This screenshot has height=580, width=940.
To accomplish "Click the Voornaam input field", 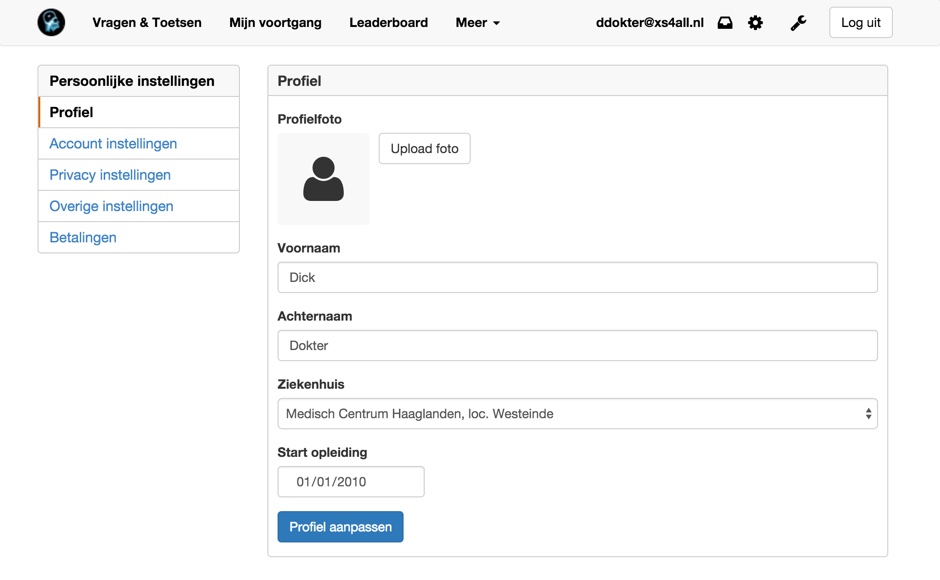I will point(577,278).
